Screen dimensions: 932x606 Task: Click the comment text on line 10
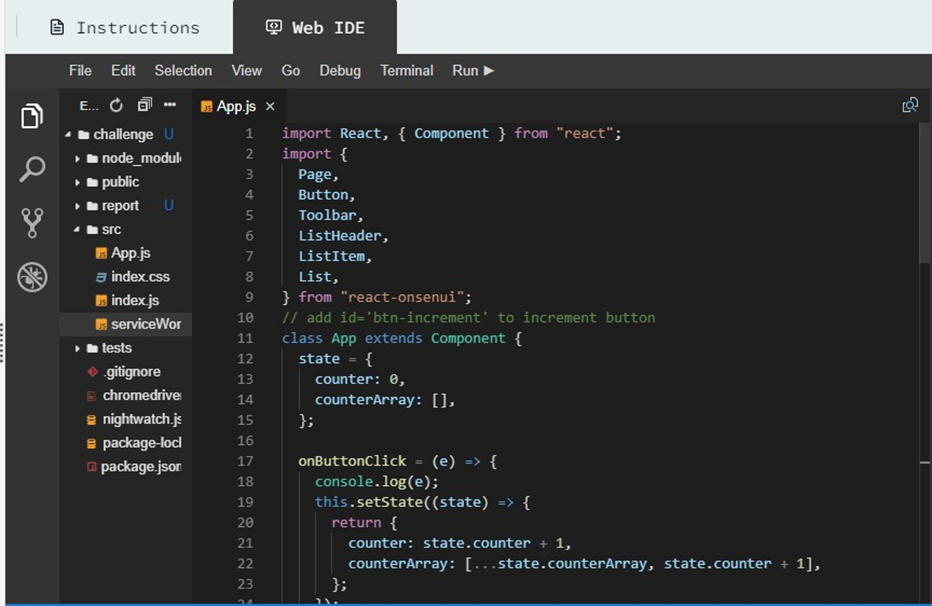468,318
